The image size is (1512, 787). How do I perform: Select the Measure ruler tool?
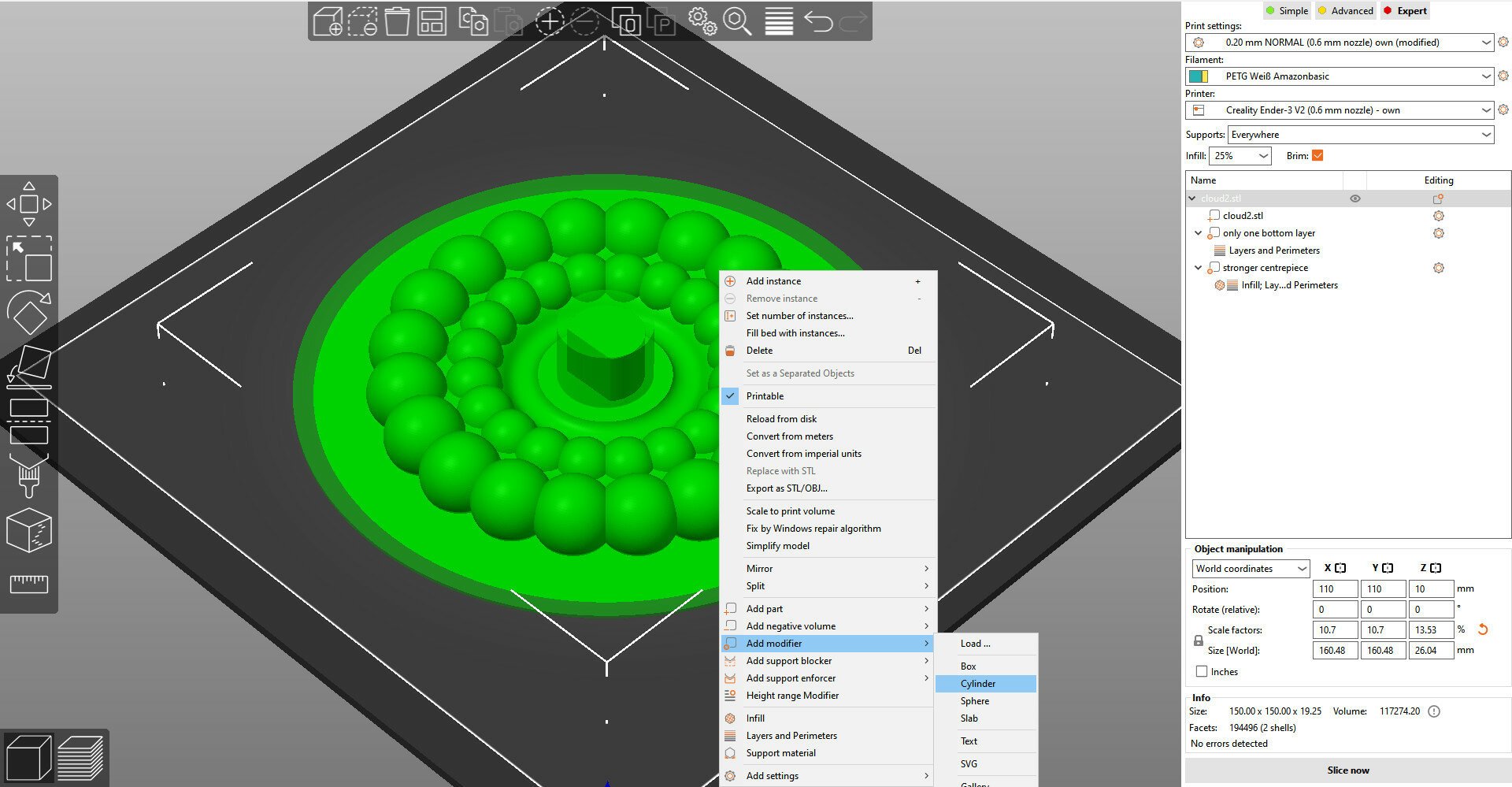(29, 584)
